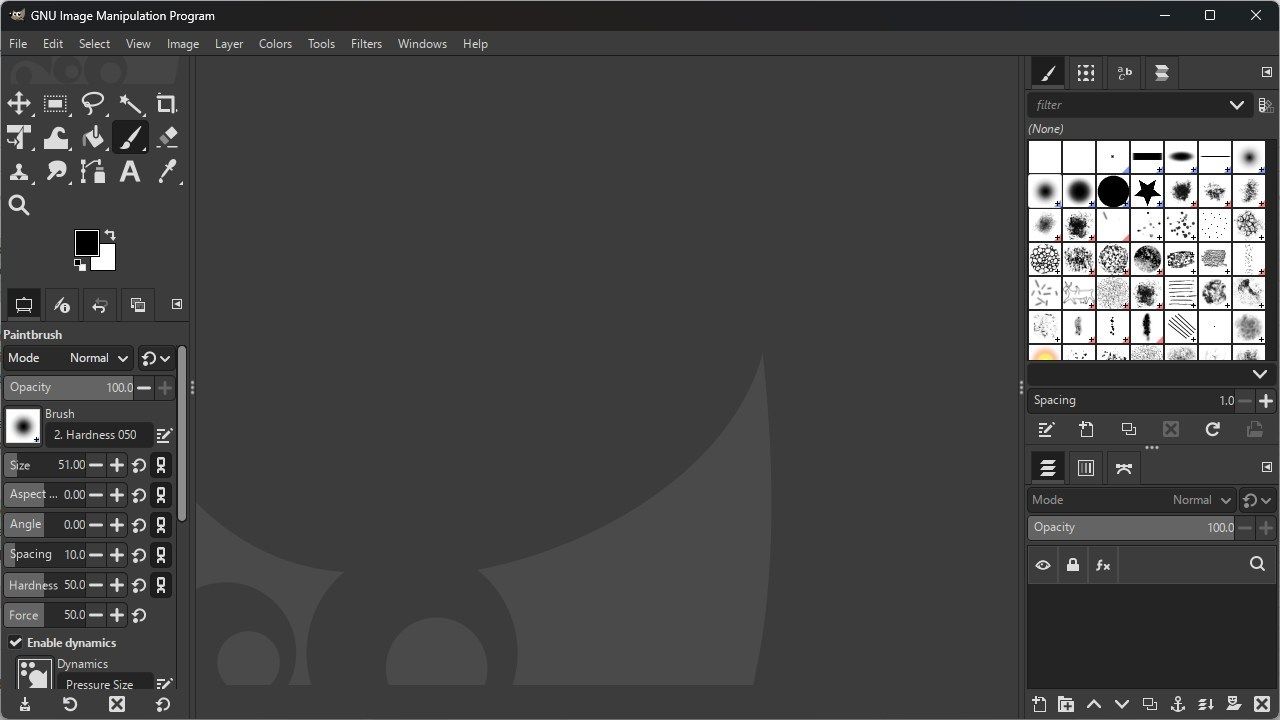Click the brush name field Hardness 050
This screenshot has width=1280, height=720.
[99, 435]
